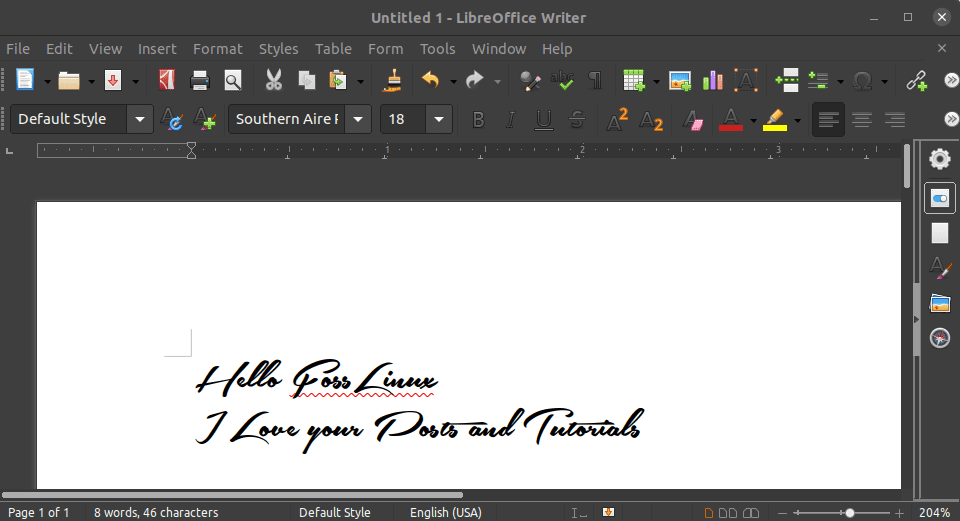Toggle Print Preview magnifier icon

[x=233, y=80]
